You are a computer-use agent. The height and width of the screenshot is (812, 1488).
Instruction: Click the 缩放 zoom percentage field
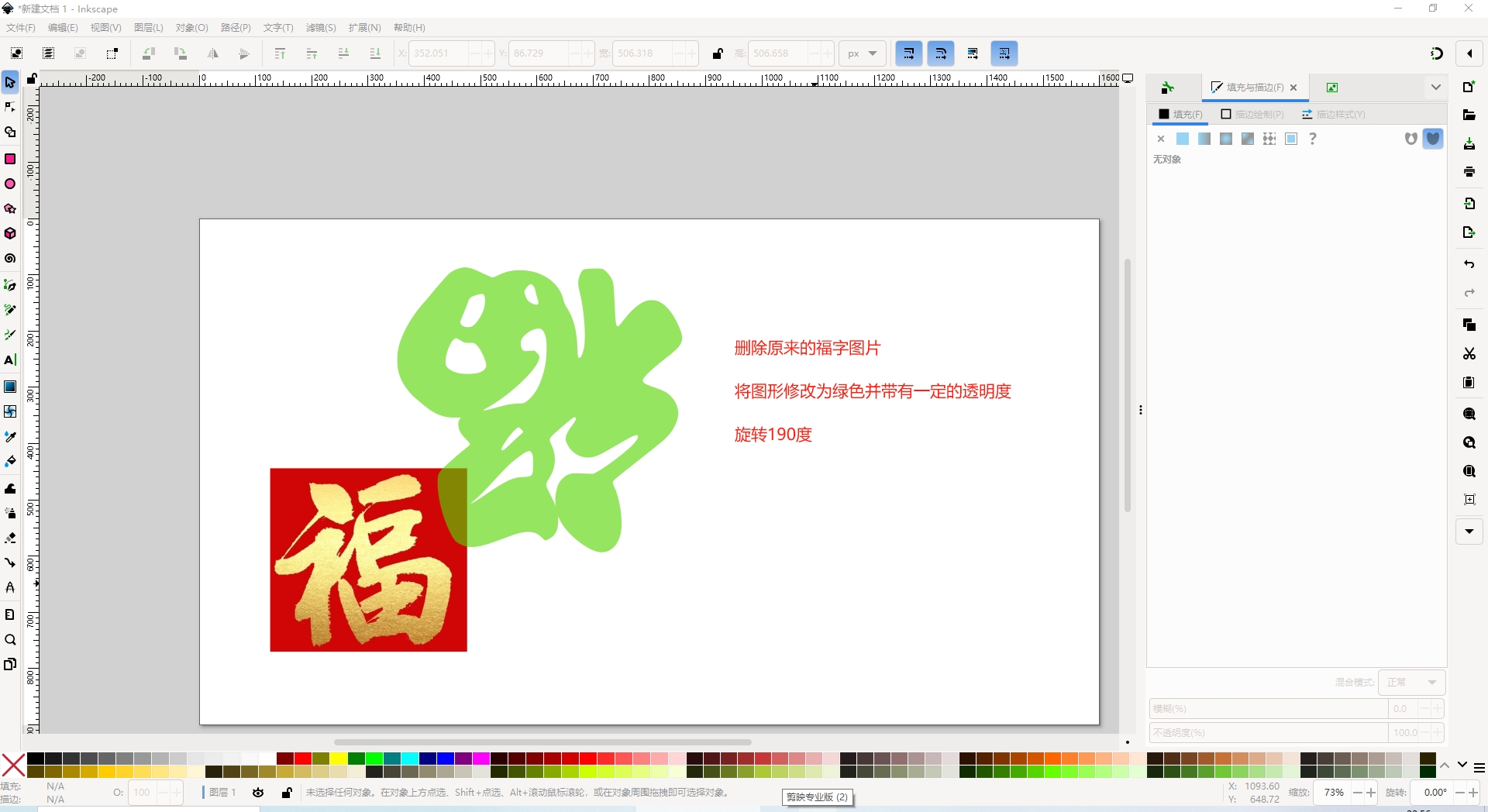pos(1333,793)
